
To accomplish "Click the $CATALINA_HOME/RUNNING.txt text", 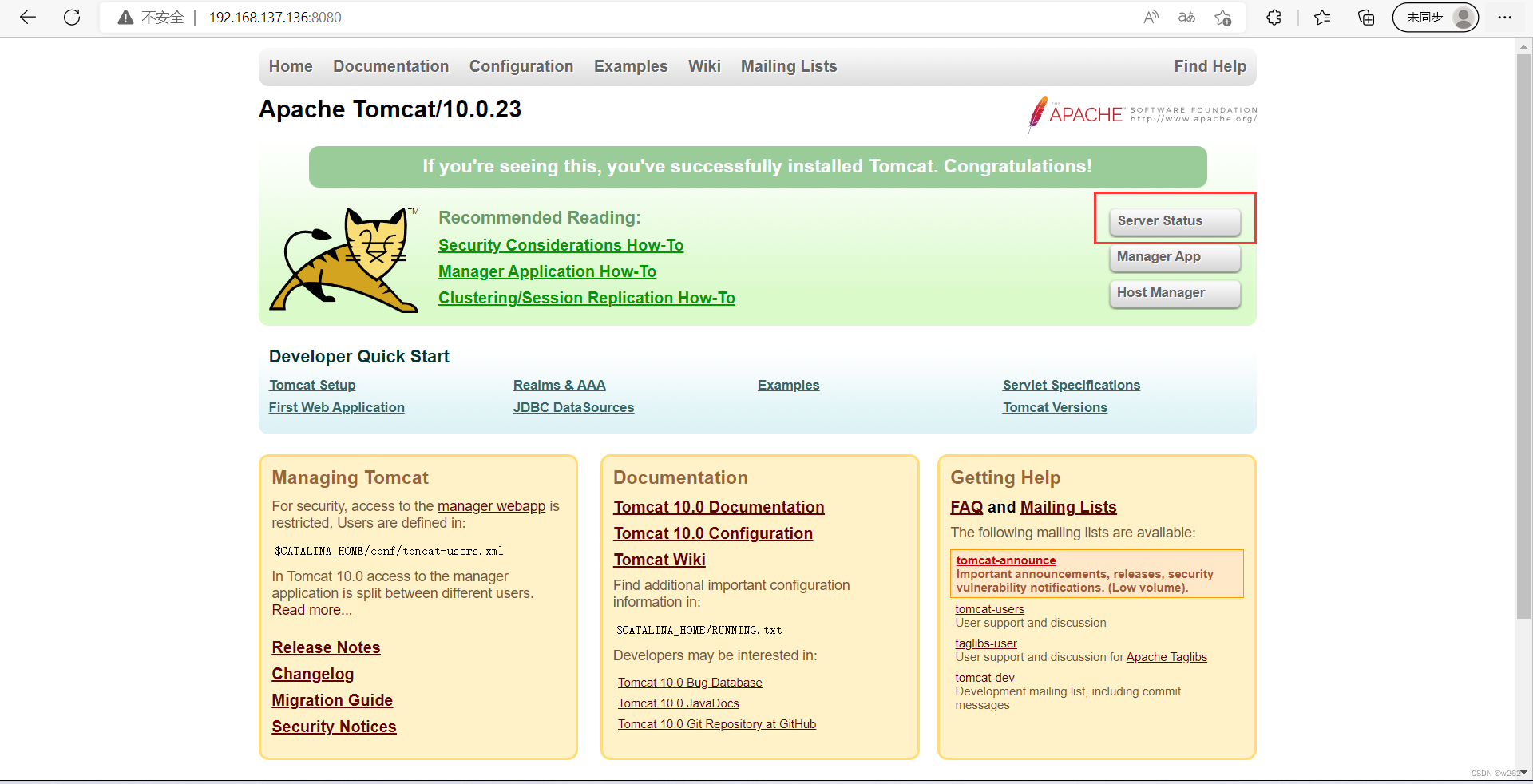I will coord(699,630).
